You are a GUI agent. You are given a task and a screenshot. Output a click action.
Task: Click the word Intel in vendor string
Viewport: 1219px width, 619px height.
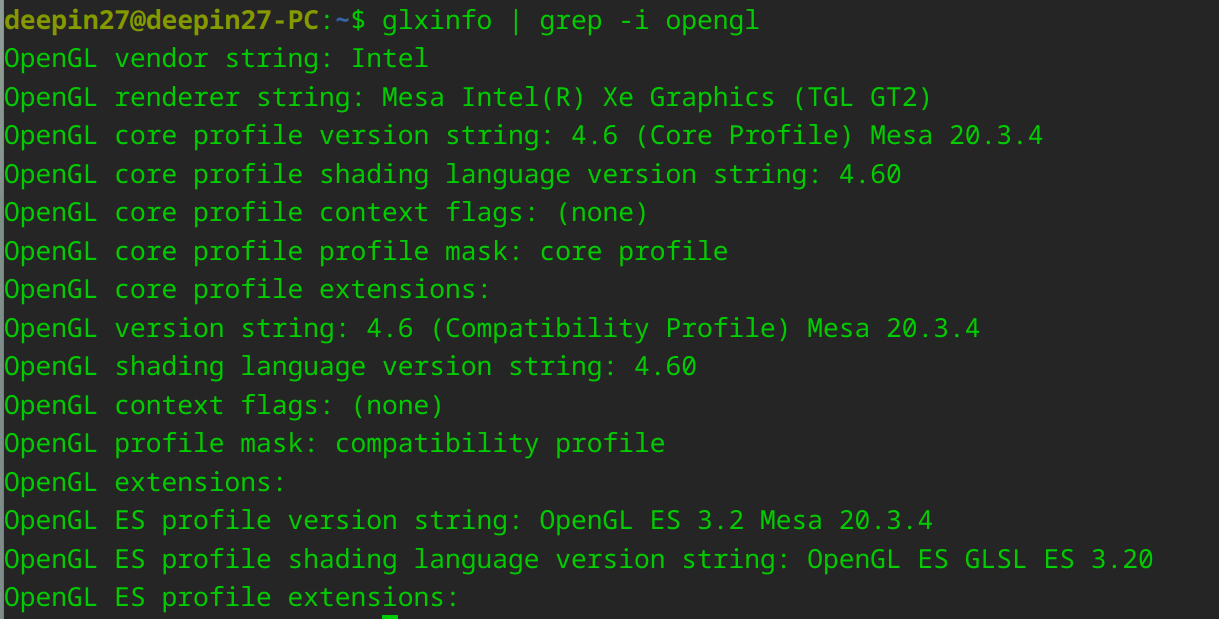[x=390, y=58]
